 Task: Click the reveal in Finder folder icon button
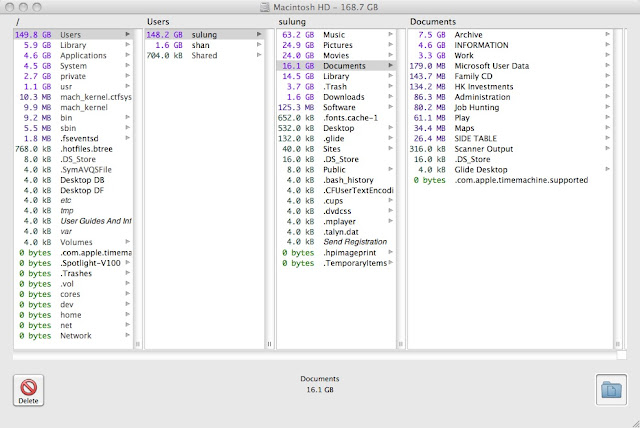[x=611, y=390]
